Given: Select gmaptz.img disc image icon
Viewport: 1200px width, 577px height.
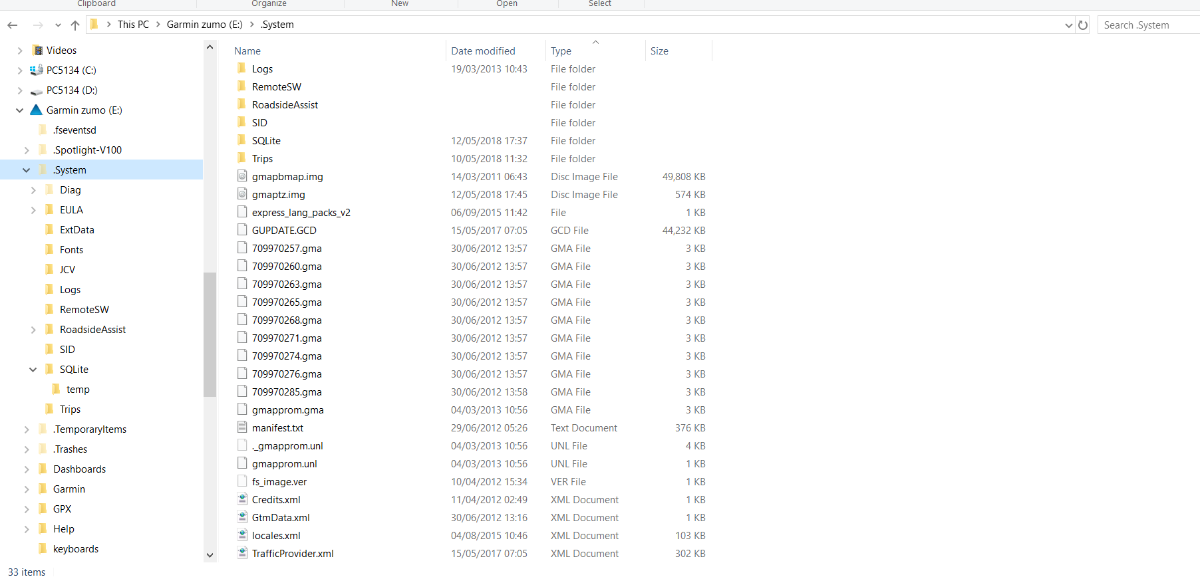Looking at the screenshot, I should pyautogui.click(x=241, y=194).
